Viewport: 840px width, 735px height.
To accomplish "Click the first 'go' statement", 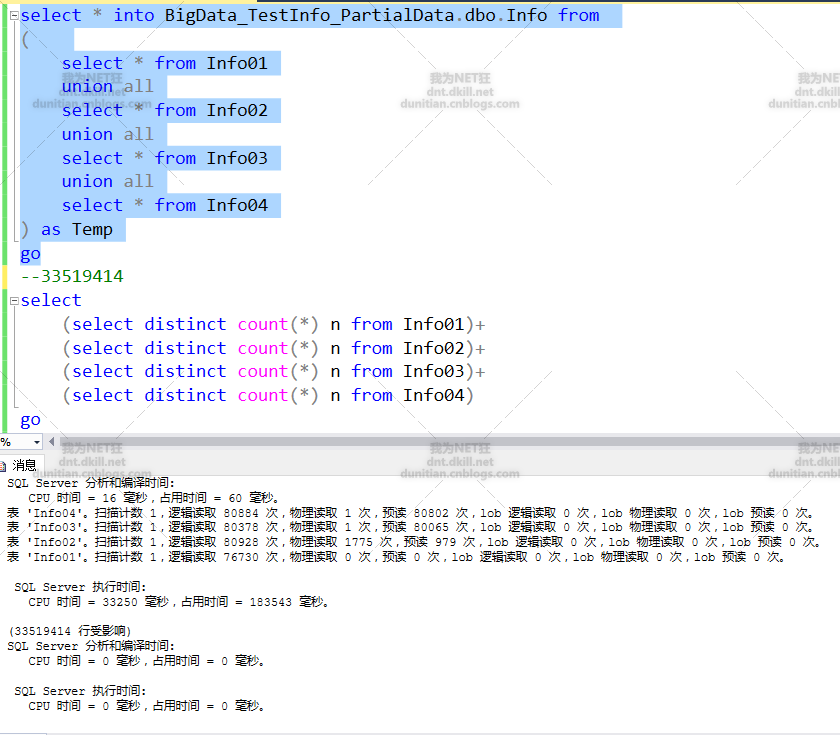I will click(31, 254).
